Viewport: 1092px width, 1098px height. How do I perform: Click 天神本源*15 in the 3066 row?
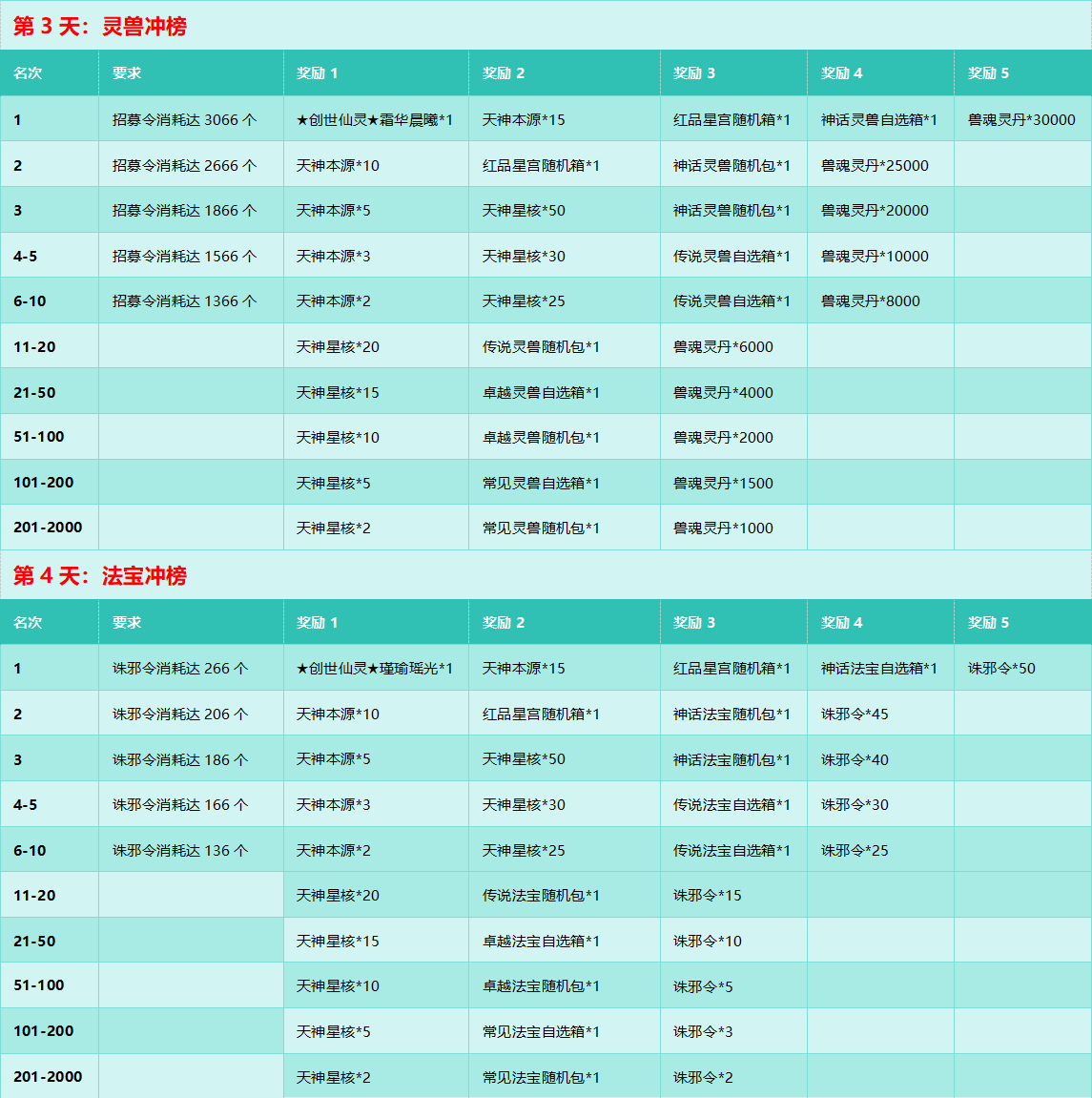[x=524, y=120]
